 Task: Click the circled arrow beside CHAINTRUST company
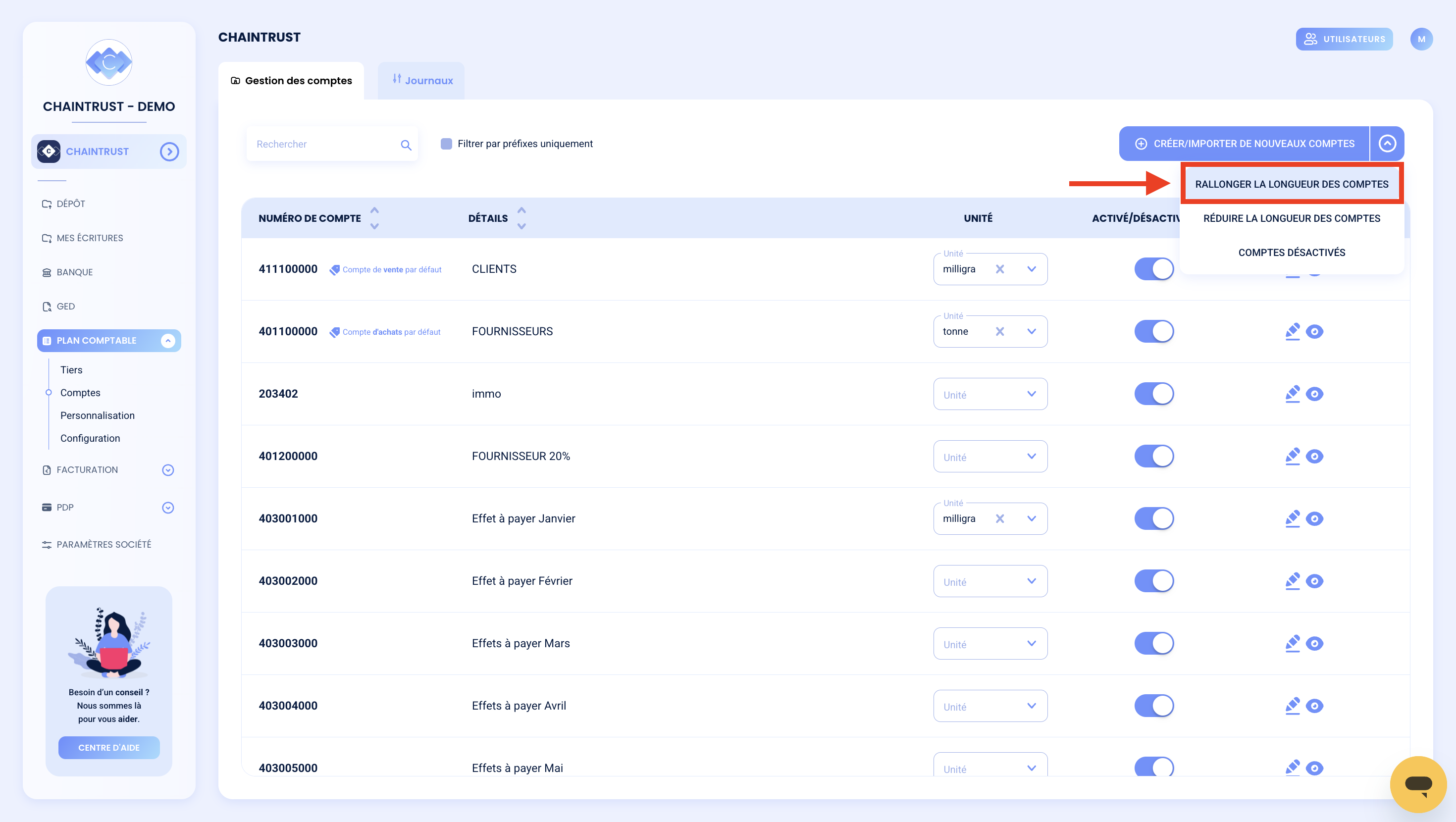pos(169,152)
